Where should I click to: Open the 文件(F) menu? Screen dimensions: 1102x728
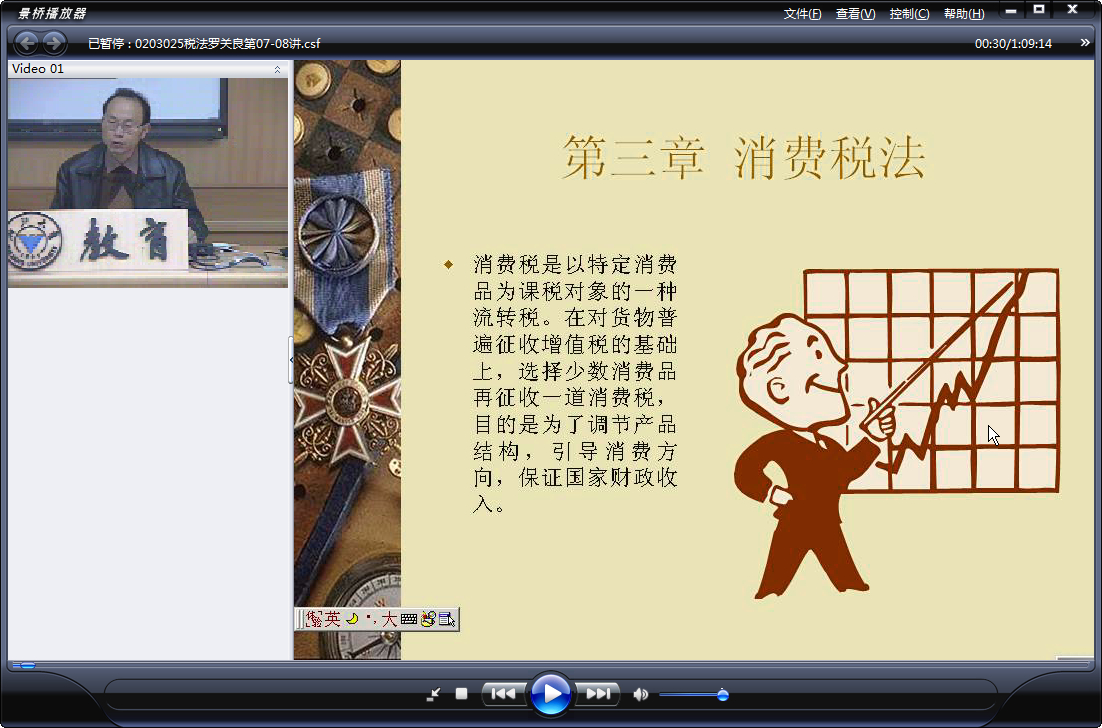pos(803,13)
